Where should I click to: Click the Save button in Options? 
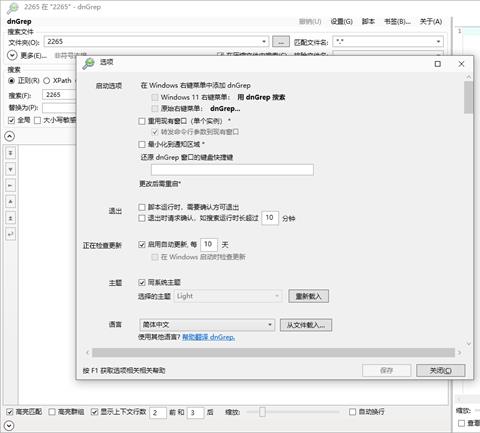[x=386, y=370]
